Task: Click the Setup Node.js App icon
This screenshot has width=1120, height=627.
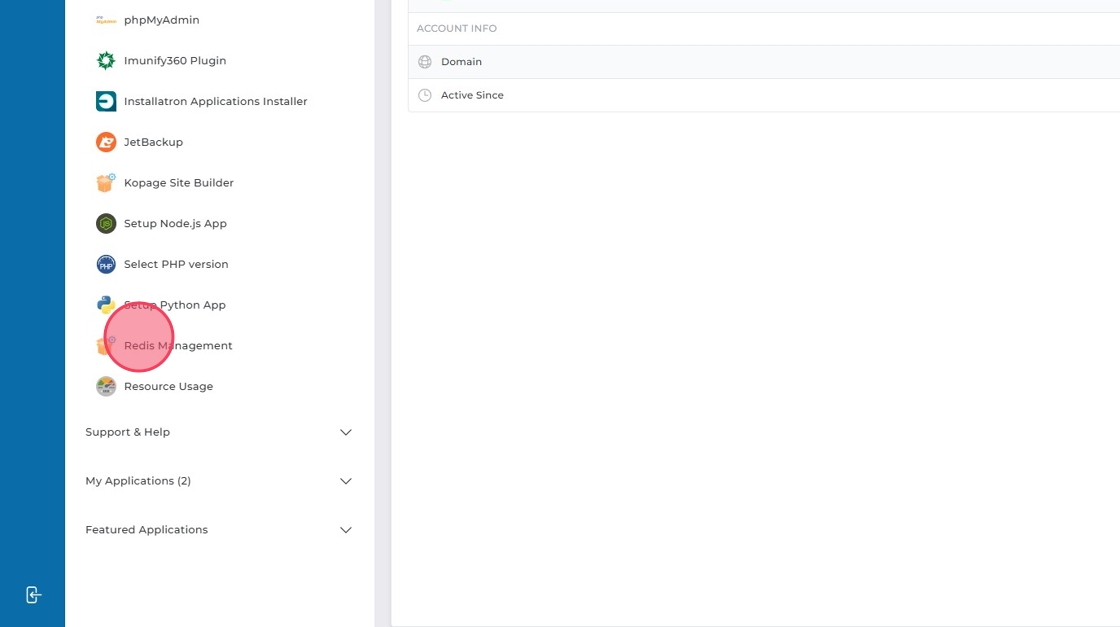Action: click(106, 224)
